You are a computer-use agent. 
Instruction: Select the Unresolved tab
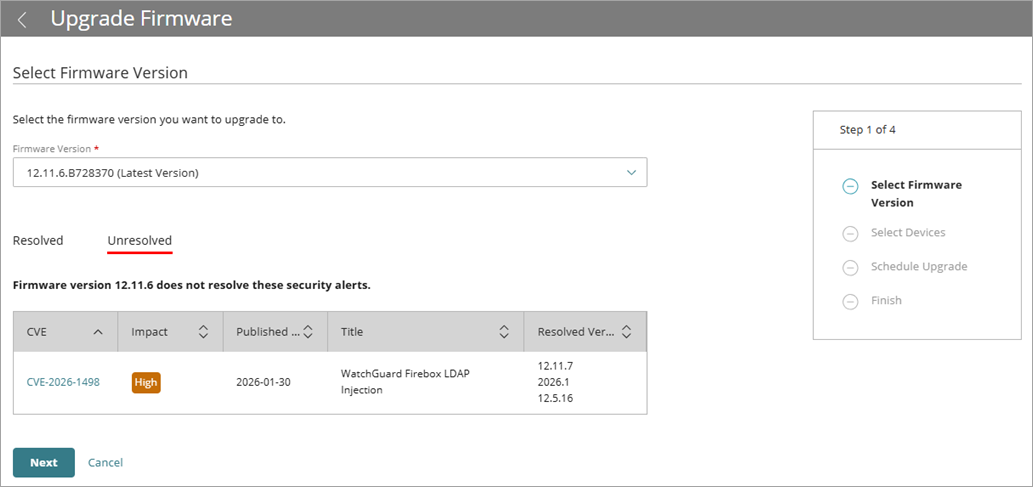click(x=140, y=241)
